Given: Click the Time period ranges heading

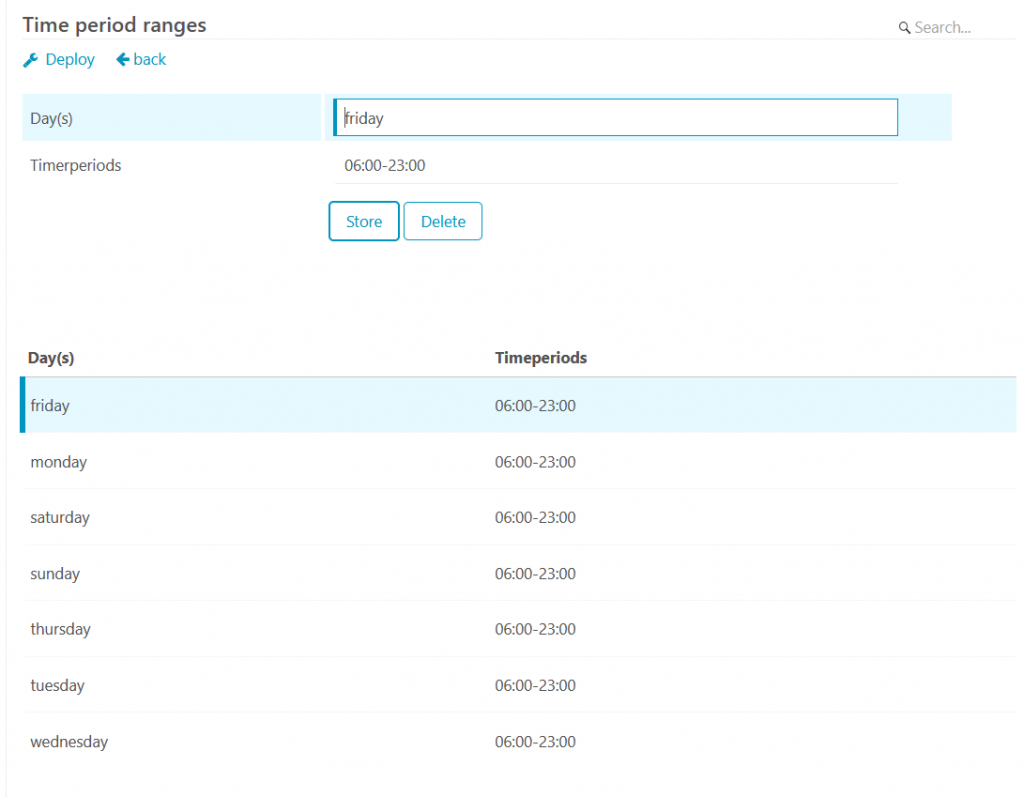Looking at the screenshot, I should pos(114,25).
